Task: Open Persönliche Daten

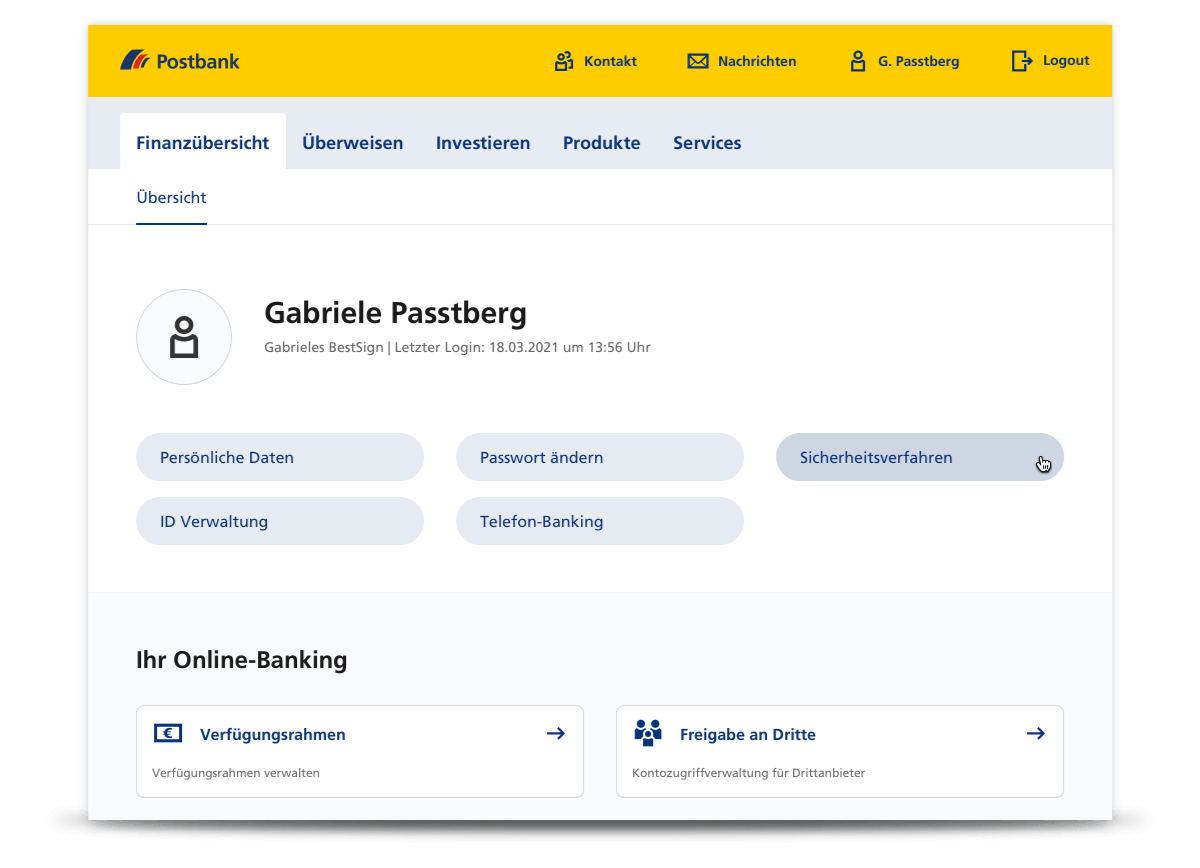Action: pos(280,457)
